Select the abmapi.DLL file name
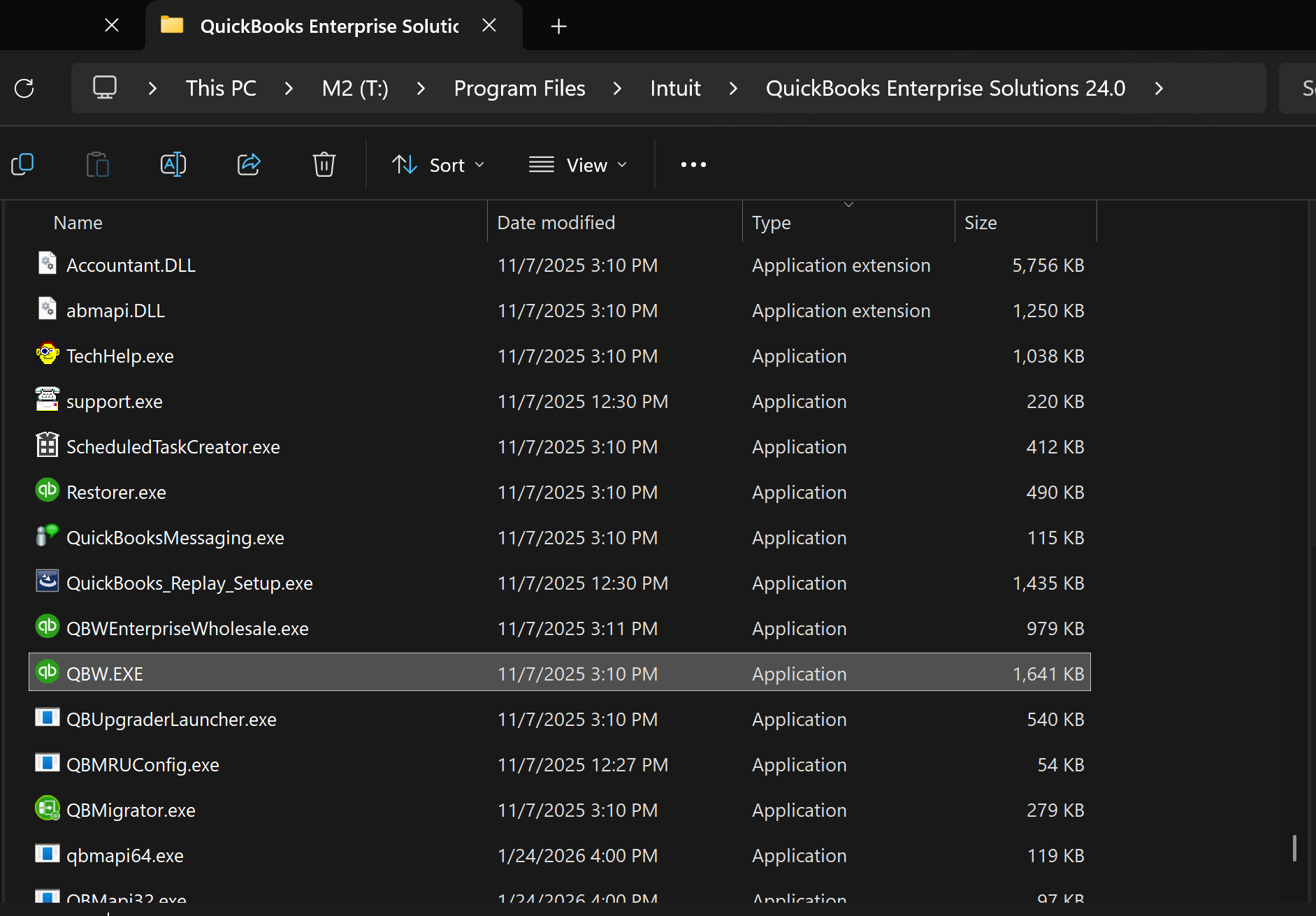 tap(115, 311)
